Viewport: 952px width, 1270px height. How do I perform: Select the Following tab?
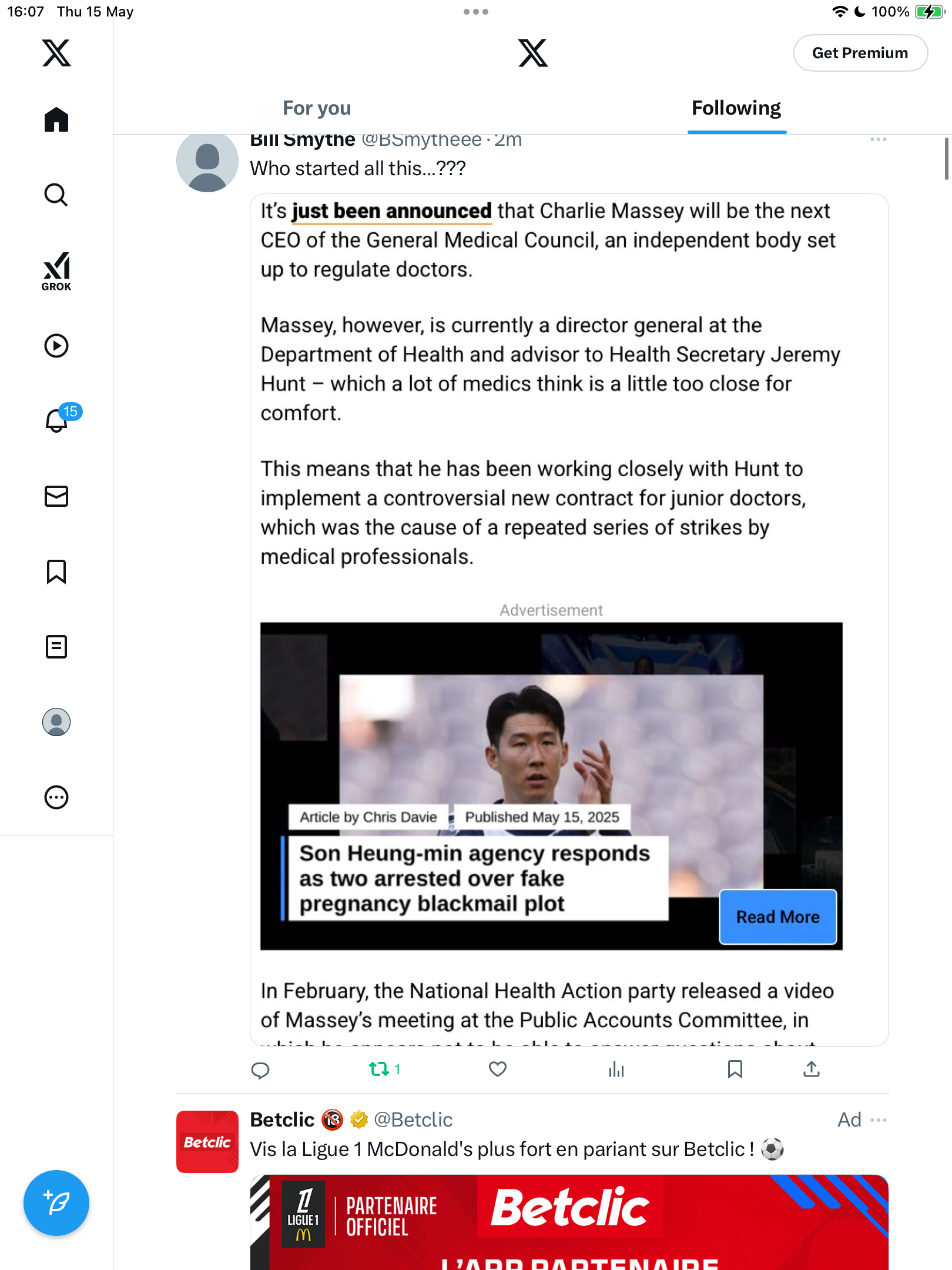pyautogui.click(x=736, y=108)
